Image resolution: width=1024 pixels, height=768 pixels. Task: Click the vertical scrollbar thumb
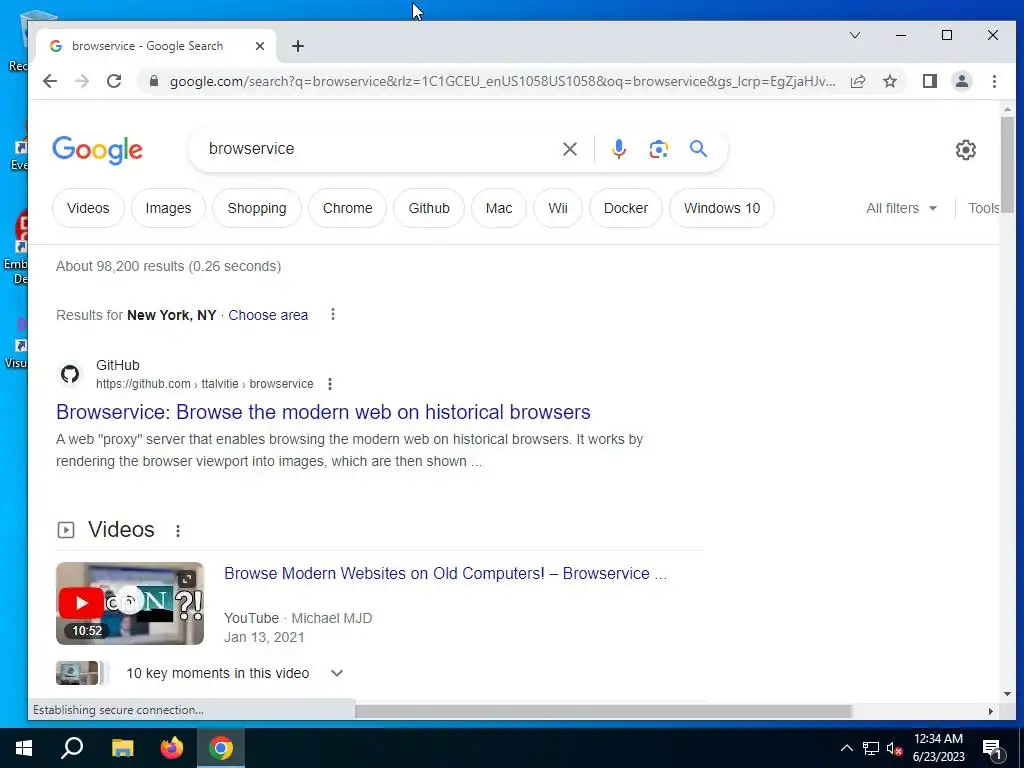1007,165
